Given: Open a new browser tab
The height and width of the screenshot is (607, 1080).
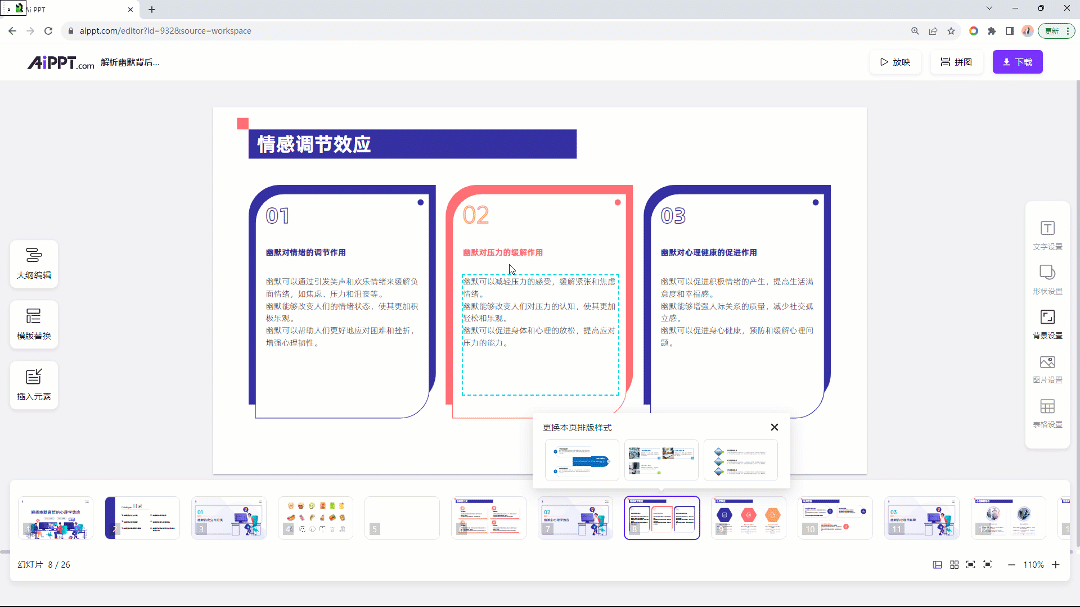Looking at the screenshot, I should coord(150,8).
